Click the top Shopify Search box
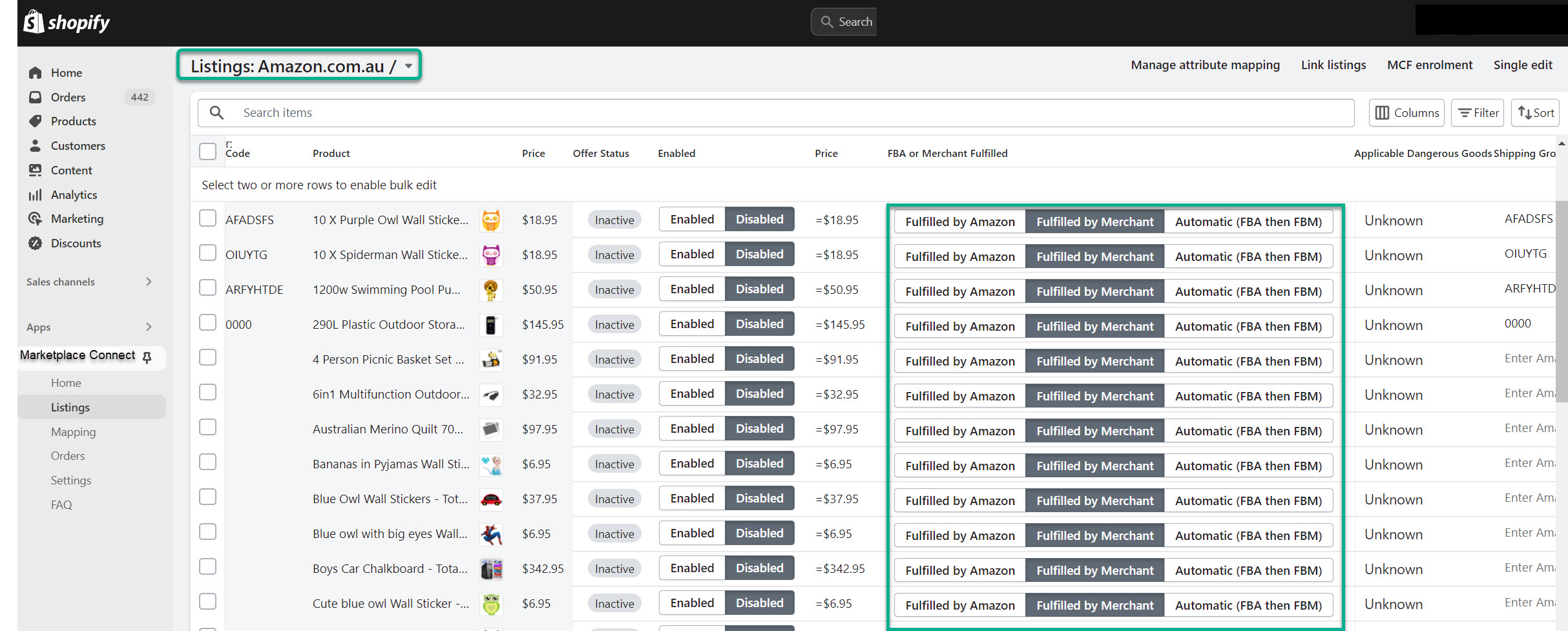 [x=844, y=22]
